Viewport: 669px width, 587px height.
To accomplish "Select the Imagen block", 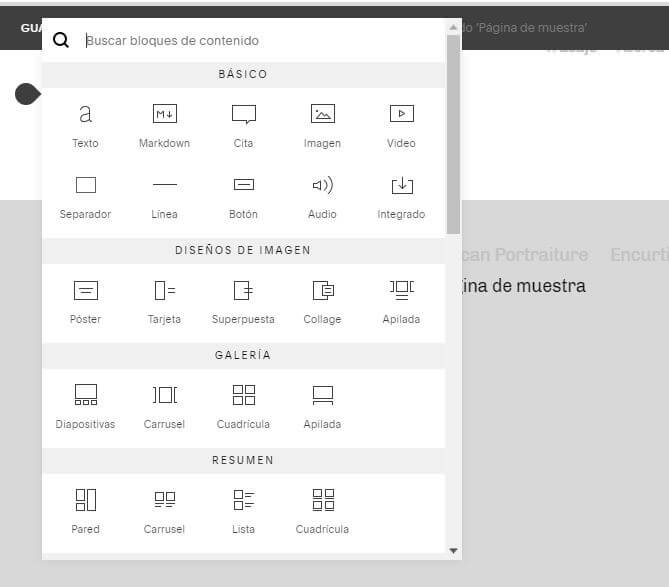I will 323,126.
